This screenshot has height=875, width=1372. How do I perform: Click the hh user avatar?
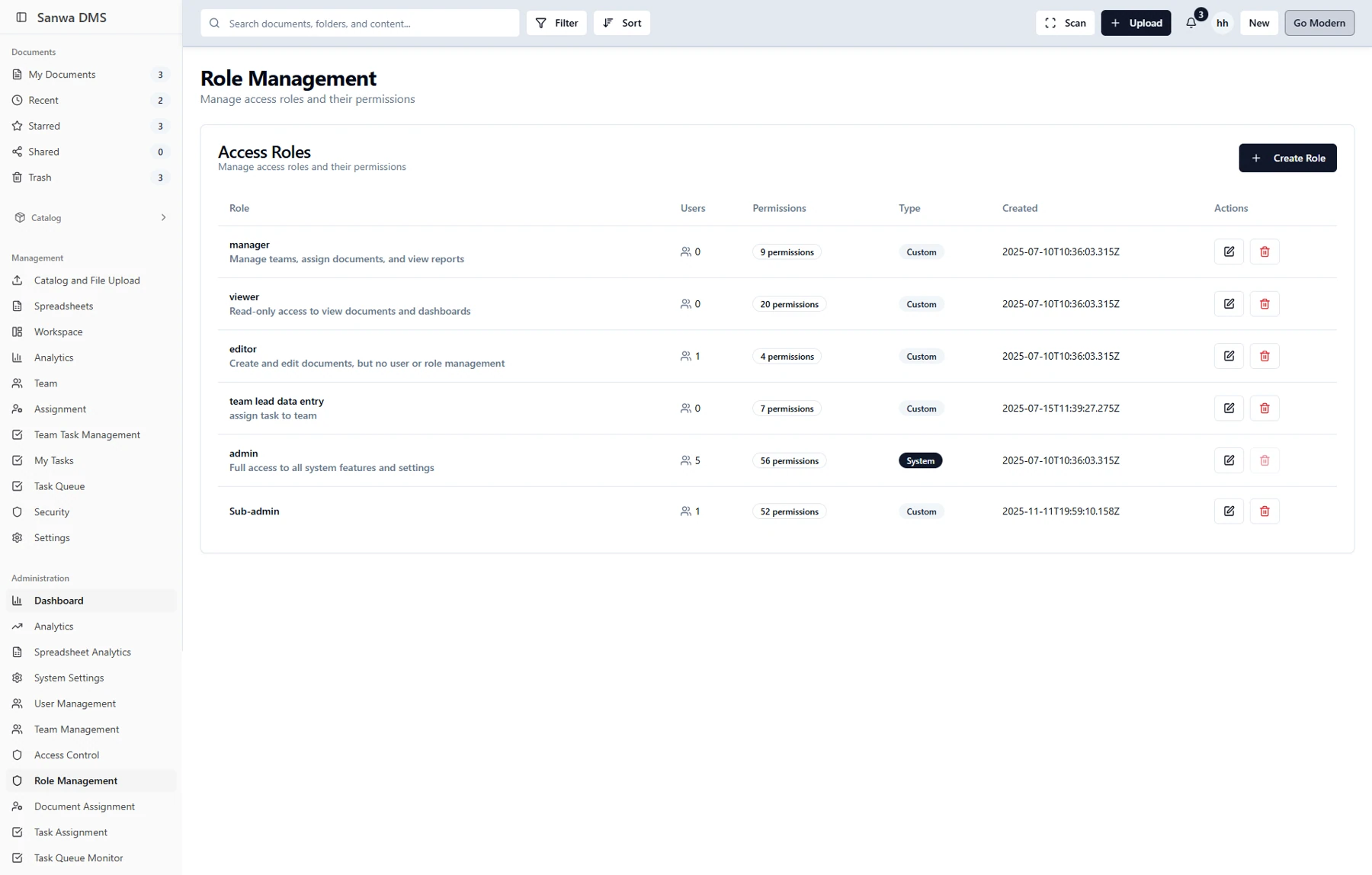tap(1222, 23)
